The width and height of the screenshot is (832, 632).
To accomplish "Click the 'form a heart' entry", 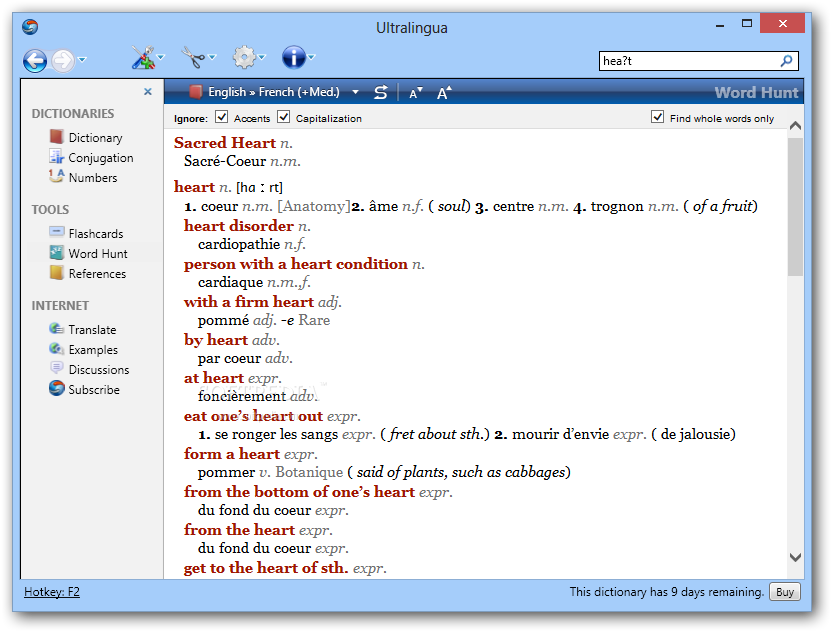I will [x=232, y=454].
